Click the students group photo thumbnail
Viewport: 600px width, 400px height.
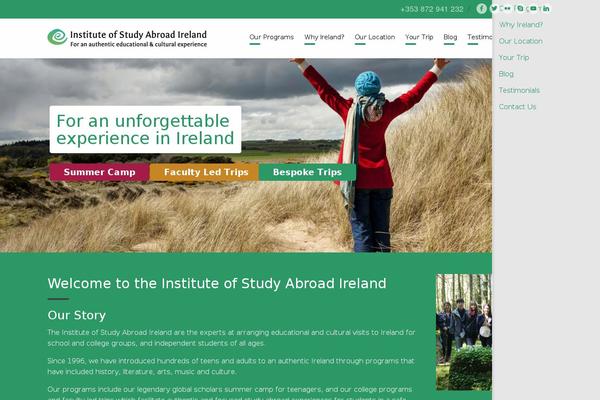(464, 332)
